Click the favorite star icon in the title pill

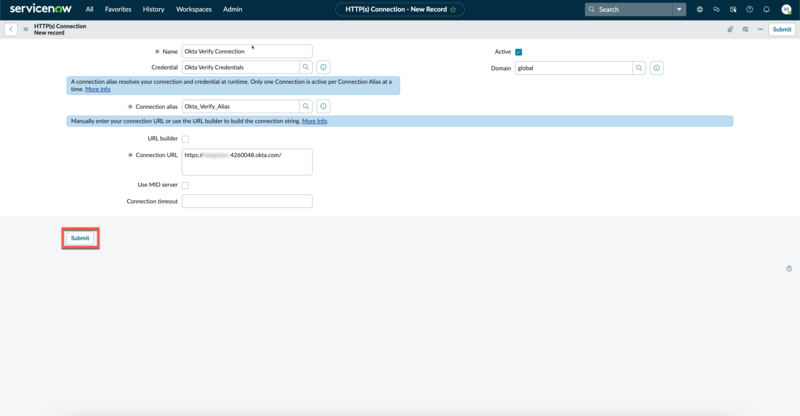[453, 10]
